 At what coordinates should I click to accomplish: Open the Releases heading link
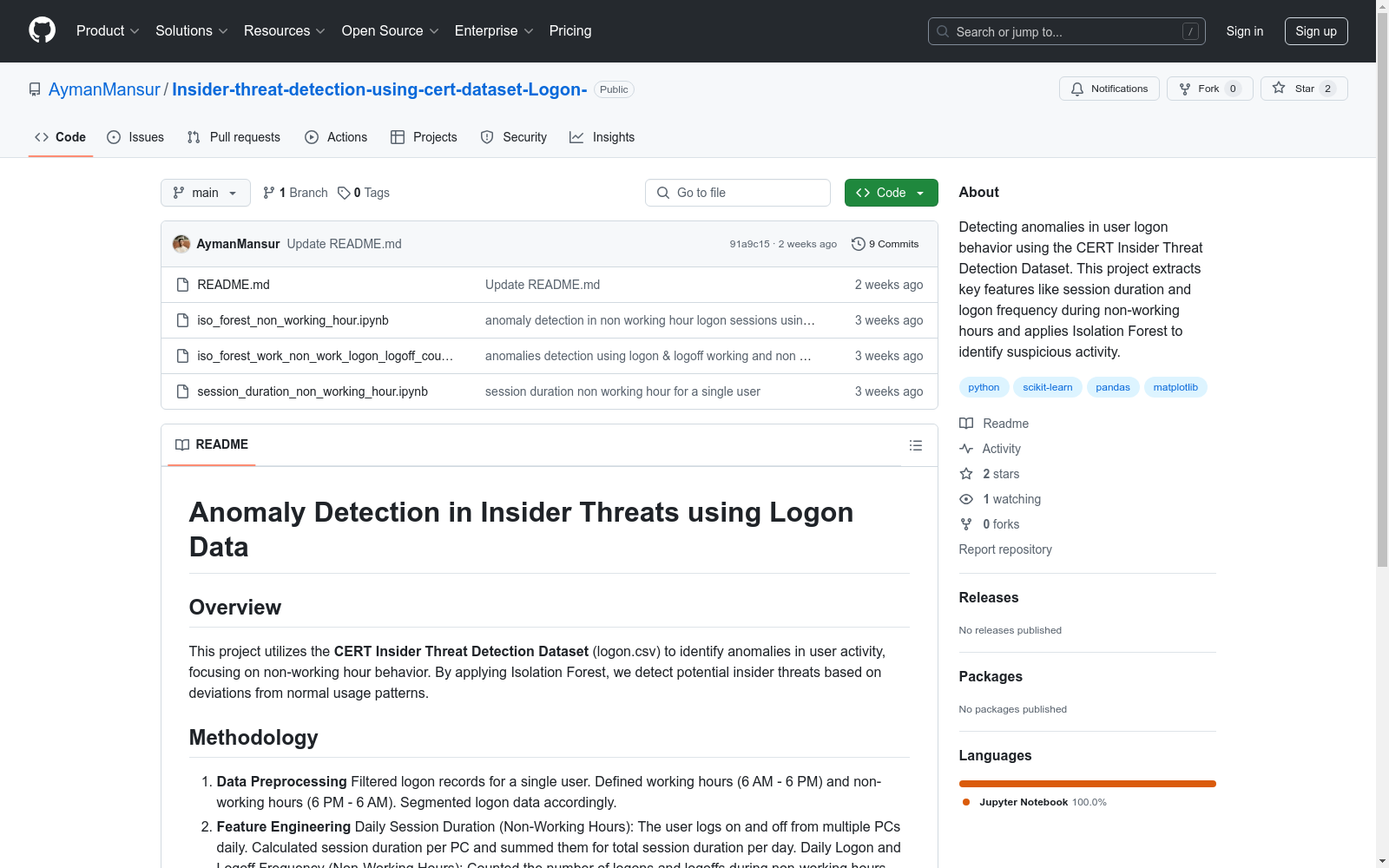pos(989,597)
